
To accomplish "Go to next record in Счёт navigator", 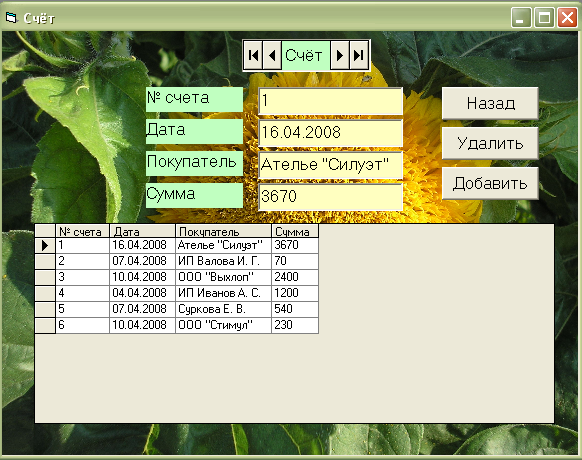I will (x=340, y=55).
